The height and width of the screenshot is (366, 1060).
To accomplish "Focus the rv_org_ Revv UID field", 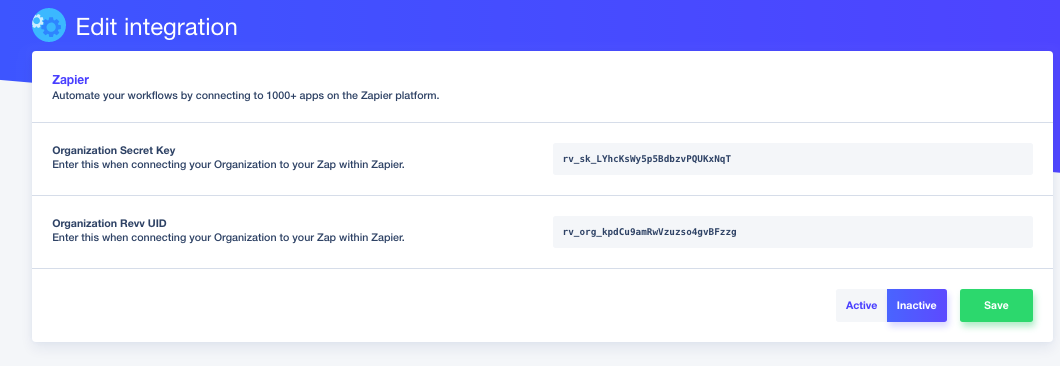I will [x=792, y=232].
